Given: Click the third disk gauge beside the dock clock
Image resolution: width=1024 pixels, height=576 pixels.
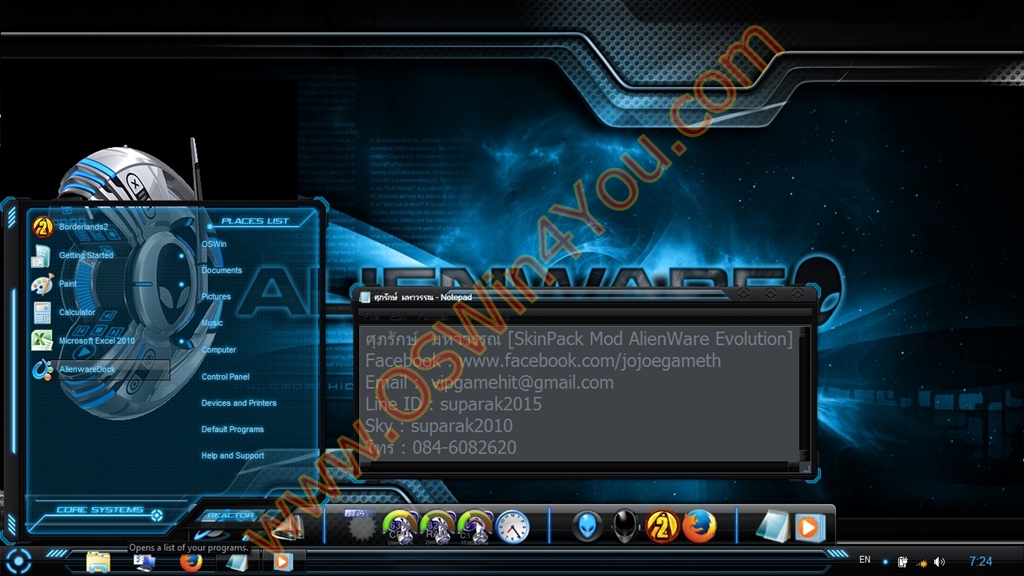Looking at the screenshot, I should pos(475,526).
